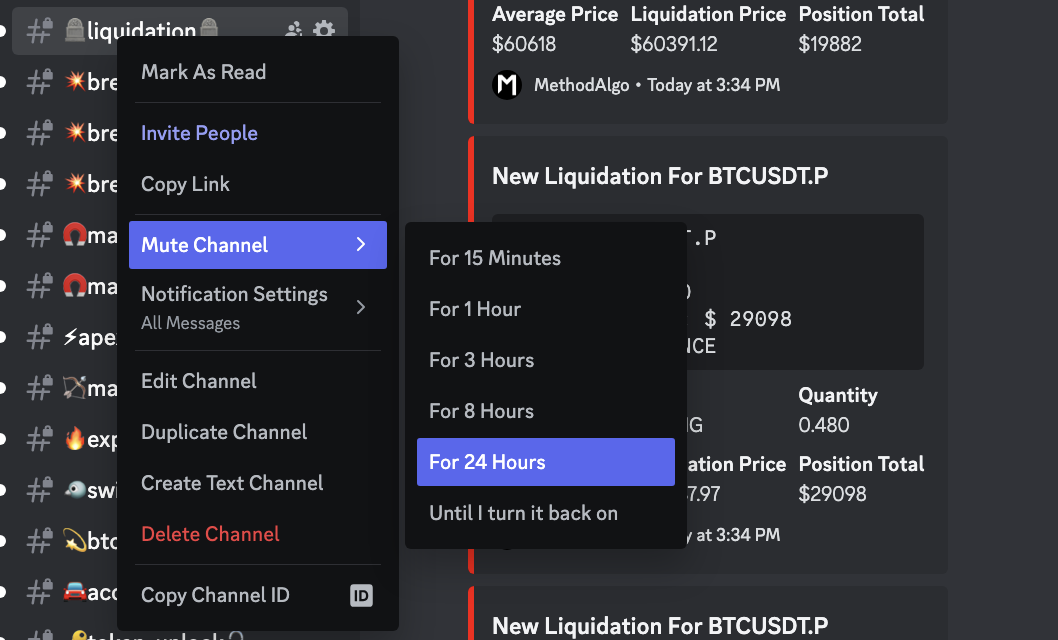1058x640 pixels.
Task: Click the locked hash icon of the lightning-emoji channel
Action: (x=40, y=336)
